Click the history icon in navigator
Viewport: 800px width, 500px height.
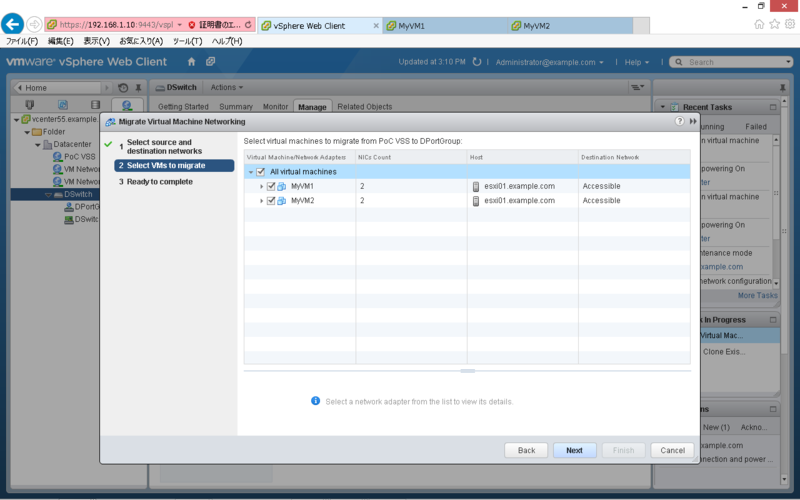(123, 88)
